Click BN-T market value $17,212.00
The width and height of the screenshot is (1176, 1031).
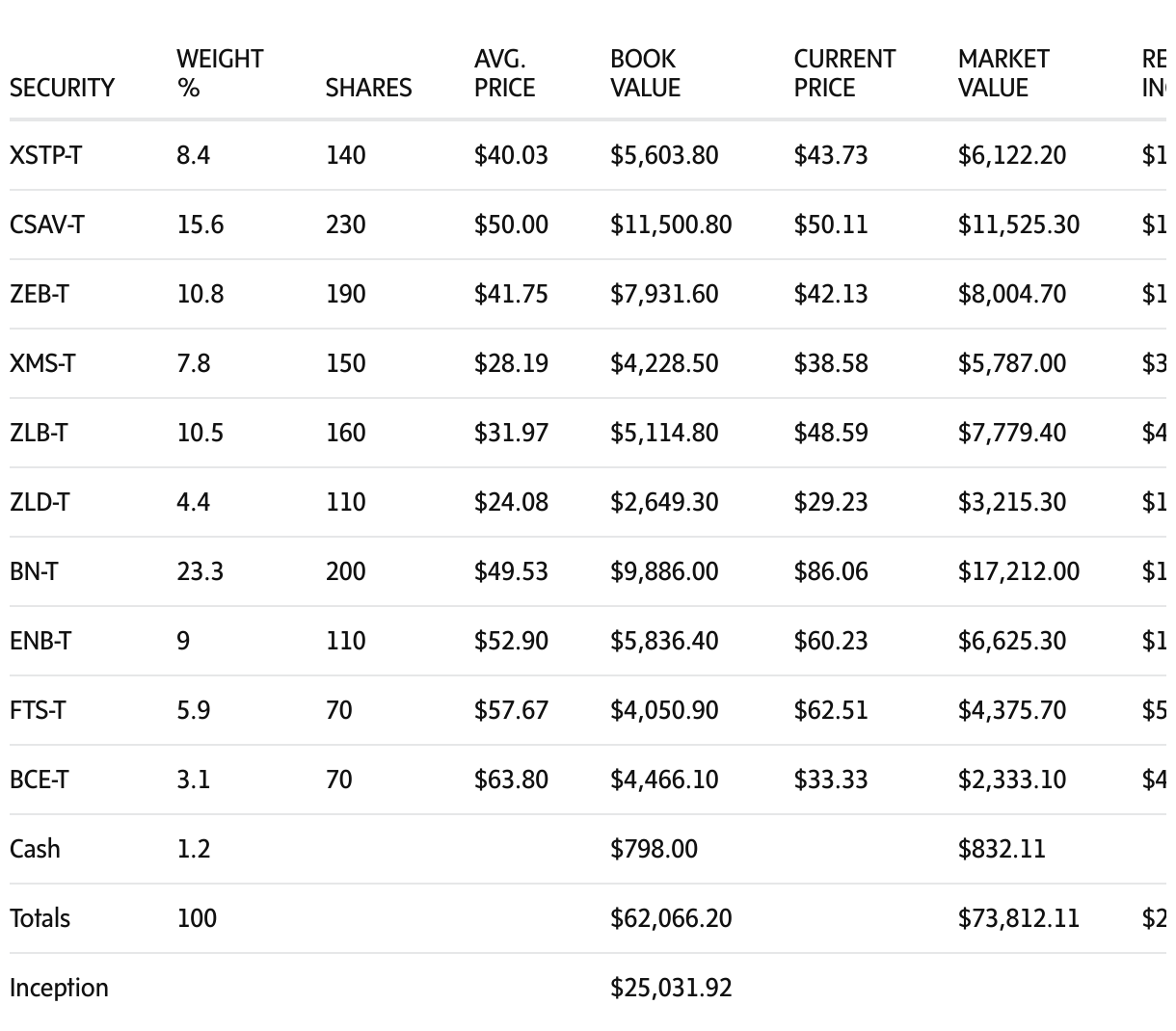pos(1018,571)
